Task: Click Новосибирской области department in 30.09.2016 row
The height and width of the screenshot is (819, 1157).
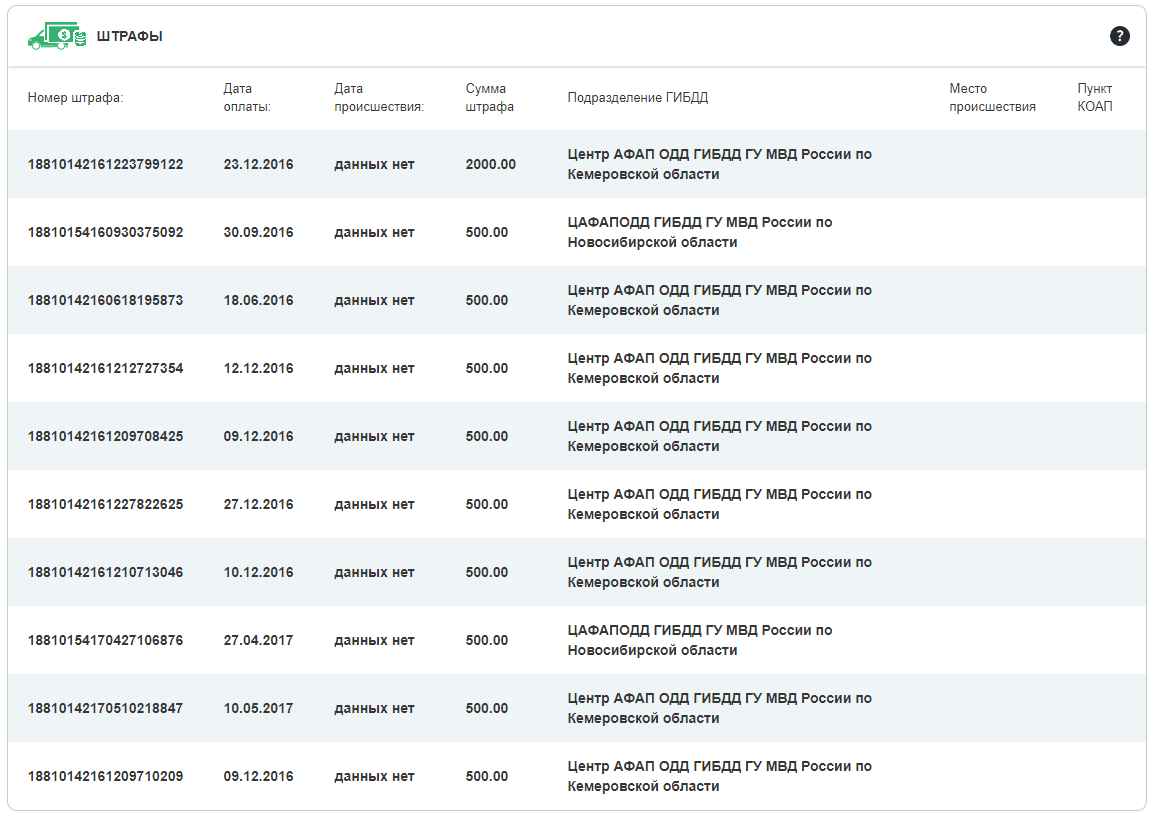Action: [x=700, y=232]
